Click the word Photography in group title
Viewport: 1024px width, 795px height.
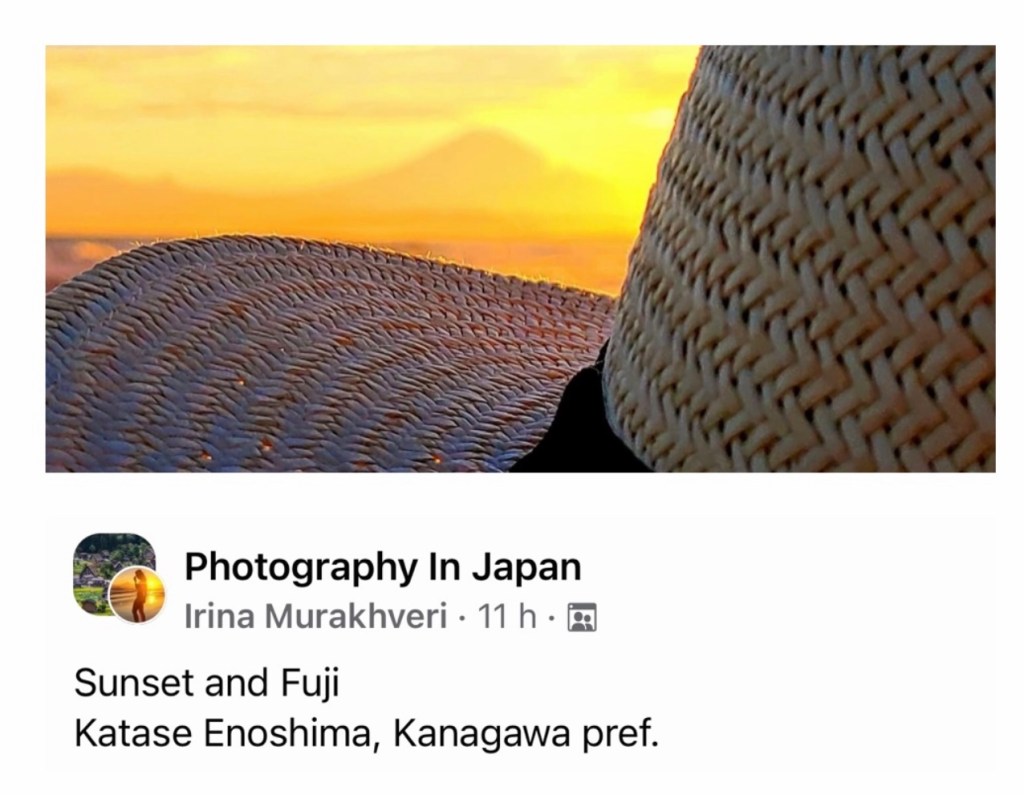301,566
